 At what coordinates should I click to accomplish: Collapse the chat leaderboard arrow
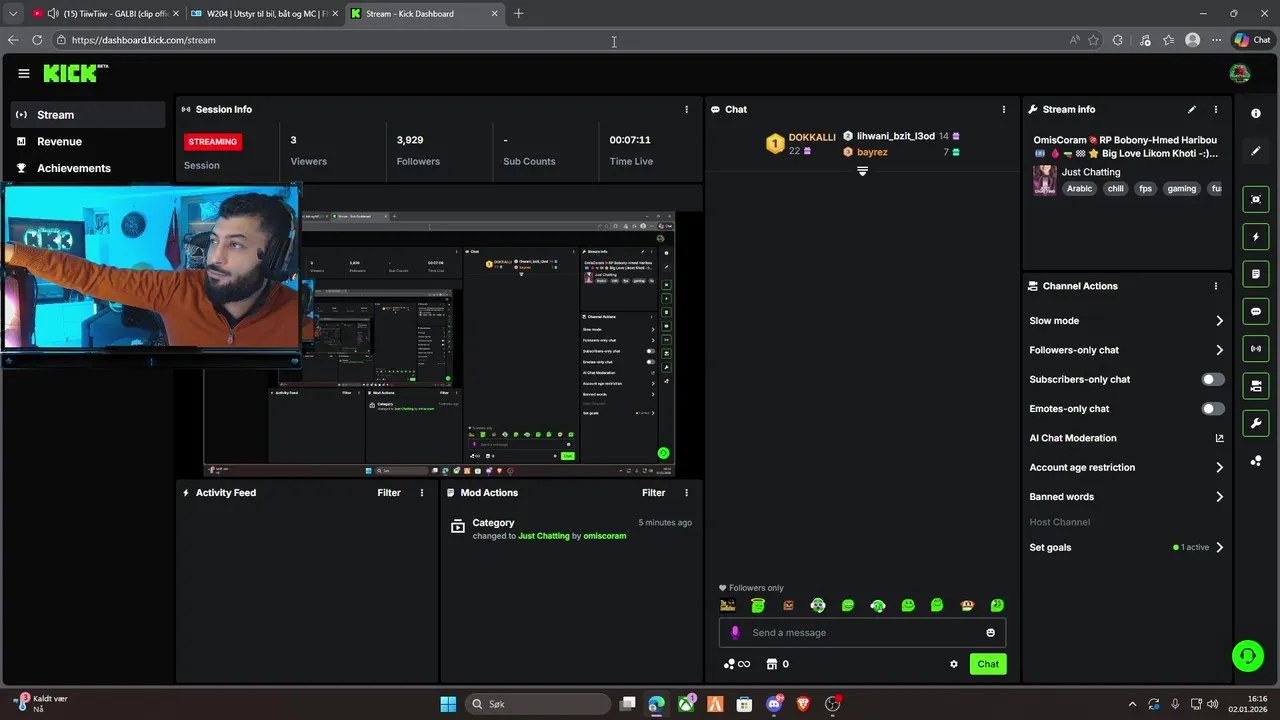click(x=862, y=172)
